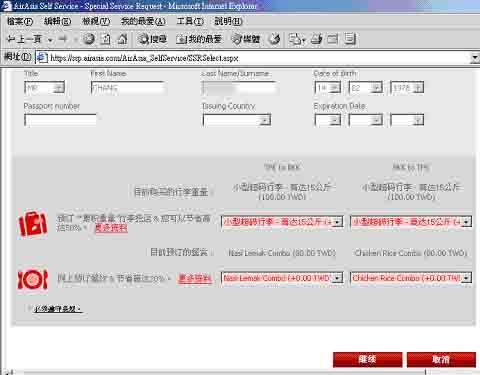
Task: Open the 我的最愛 favorites toolbar button
Action: coord(199,39)
